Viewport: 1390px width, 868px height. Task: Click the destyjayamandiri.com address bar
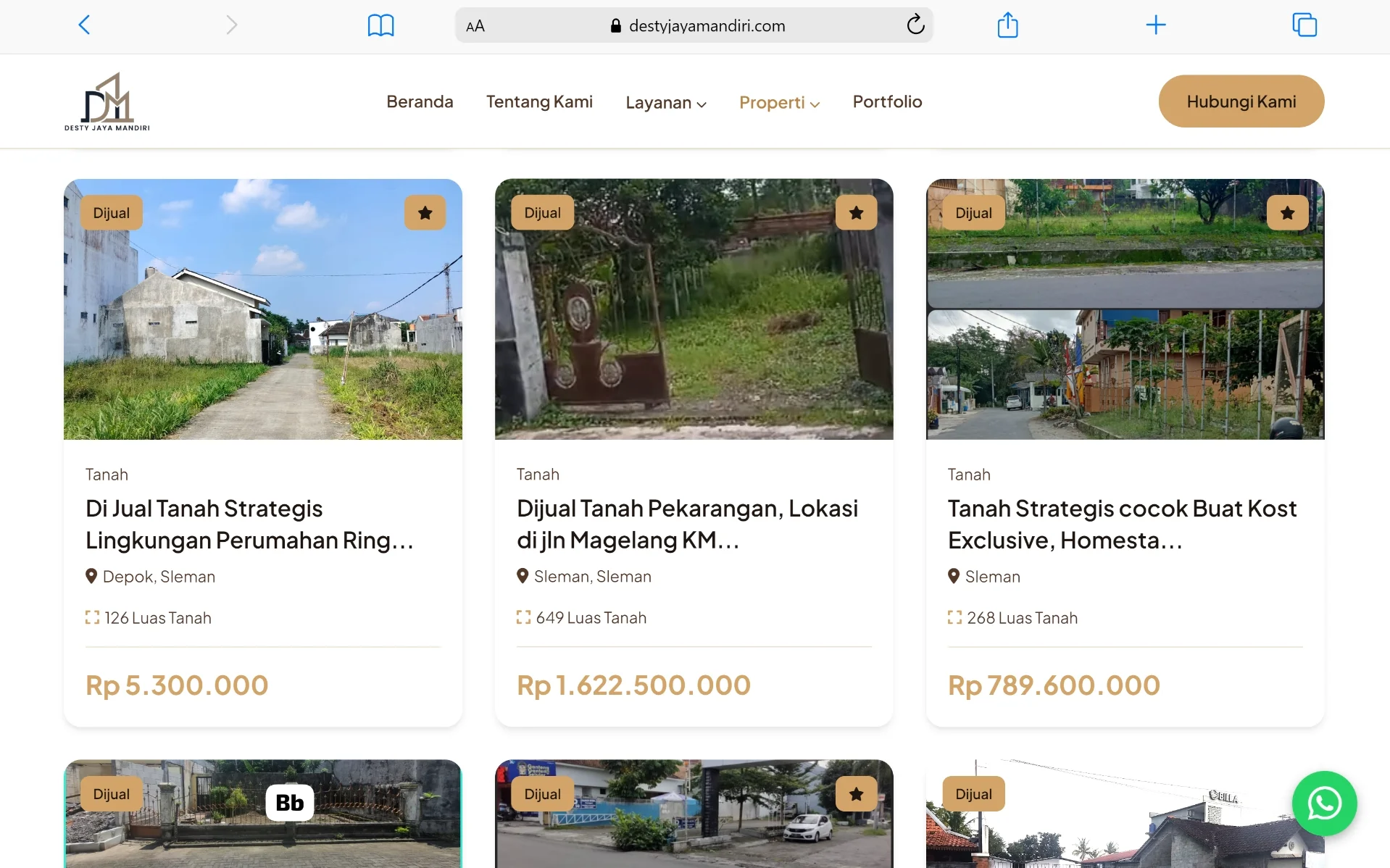[x=694, y=25]
